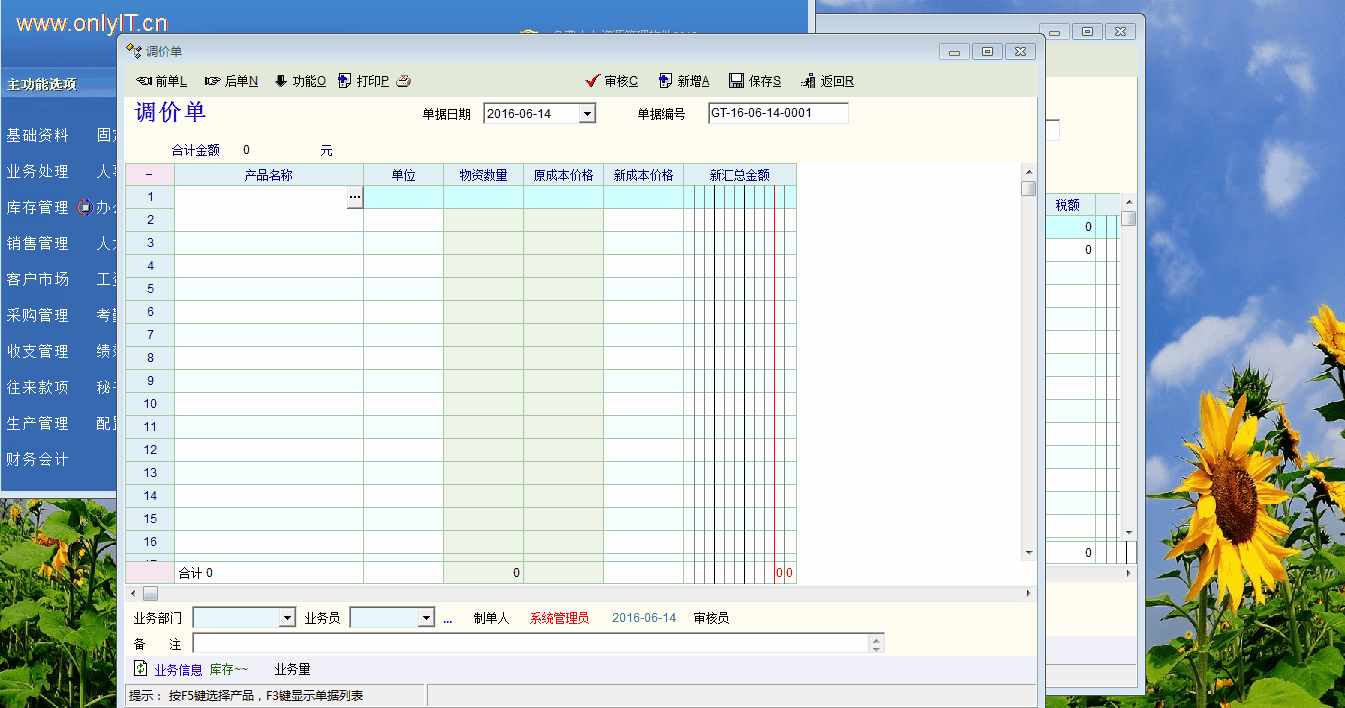
Task: Click the printer icon right of 打印
Action: click(403, 81)
